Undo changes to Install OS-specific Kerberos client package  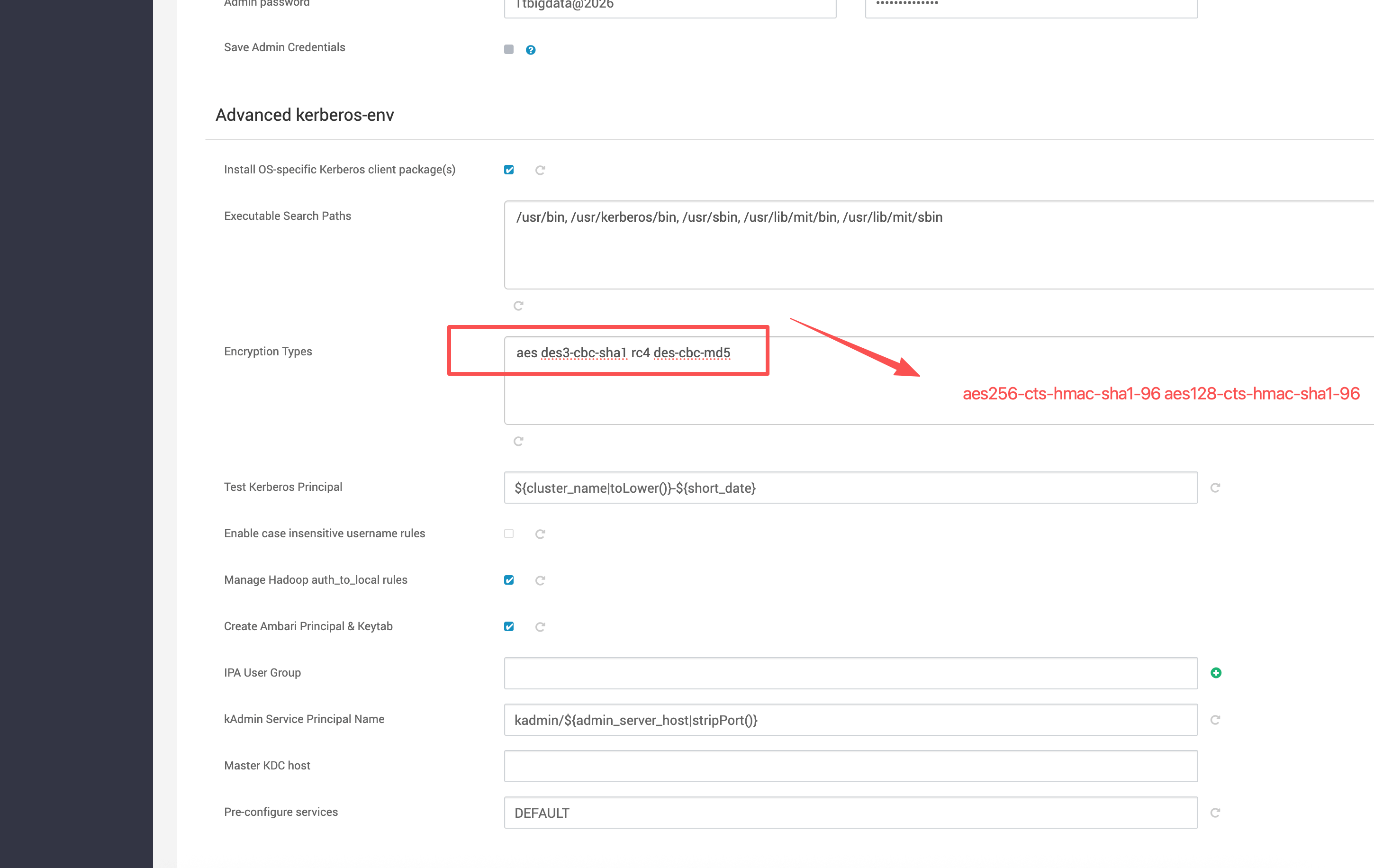tap(540, 170)
